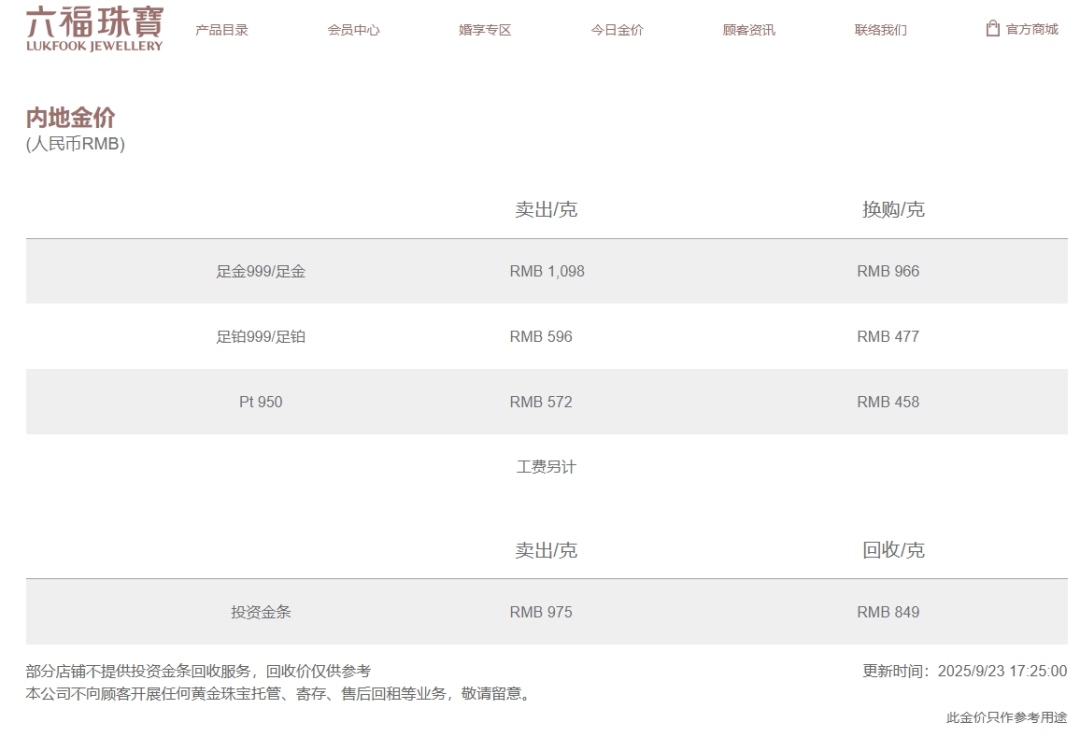Go to 婚享专区 section
This screenshot has width=1080, height=751.
pyautogui.click(x=485, y=30)
